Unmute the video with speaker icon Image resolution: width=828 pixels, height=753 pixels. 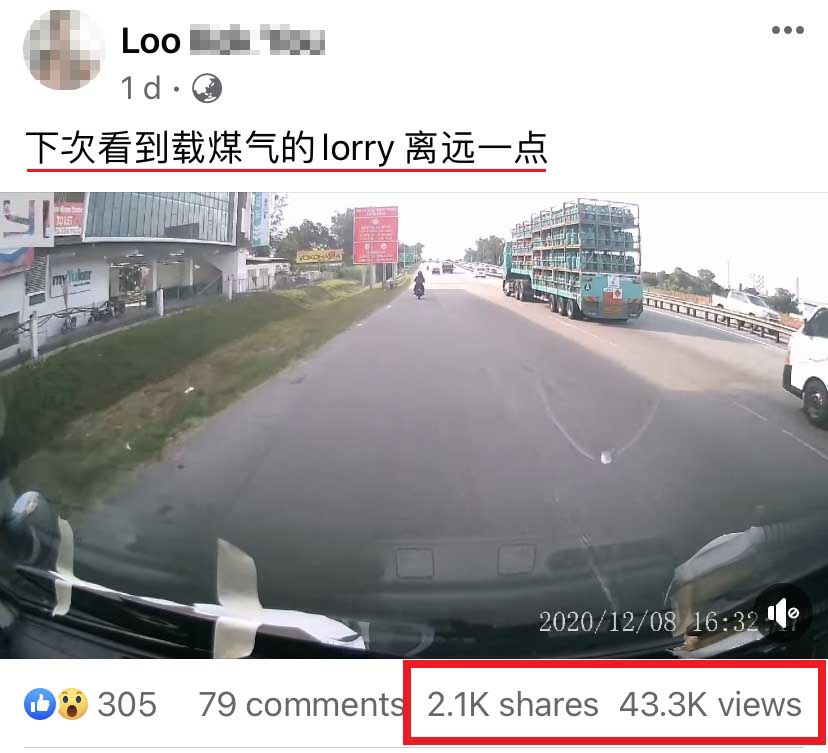click(x=783, y=614)
